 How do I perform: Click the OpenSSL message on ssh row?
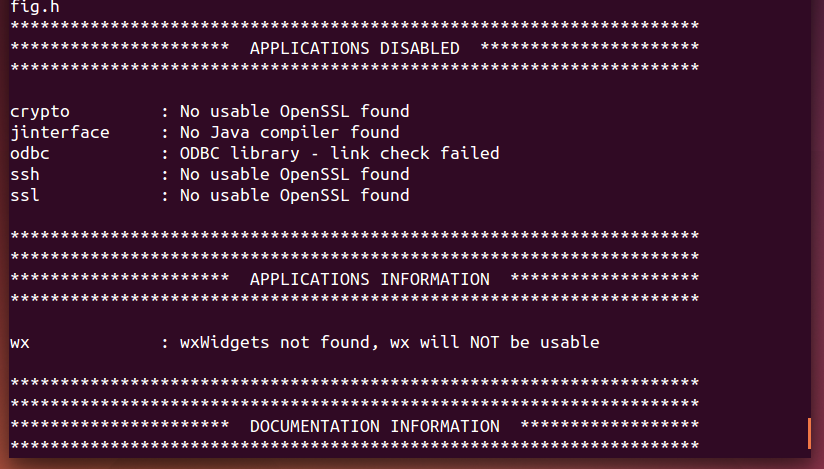294,174
